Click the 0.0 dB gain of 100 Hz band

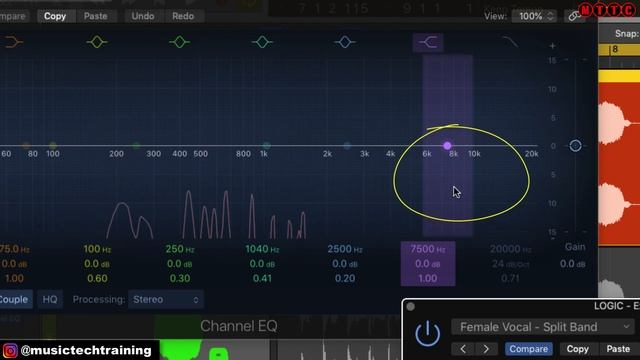97,264
